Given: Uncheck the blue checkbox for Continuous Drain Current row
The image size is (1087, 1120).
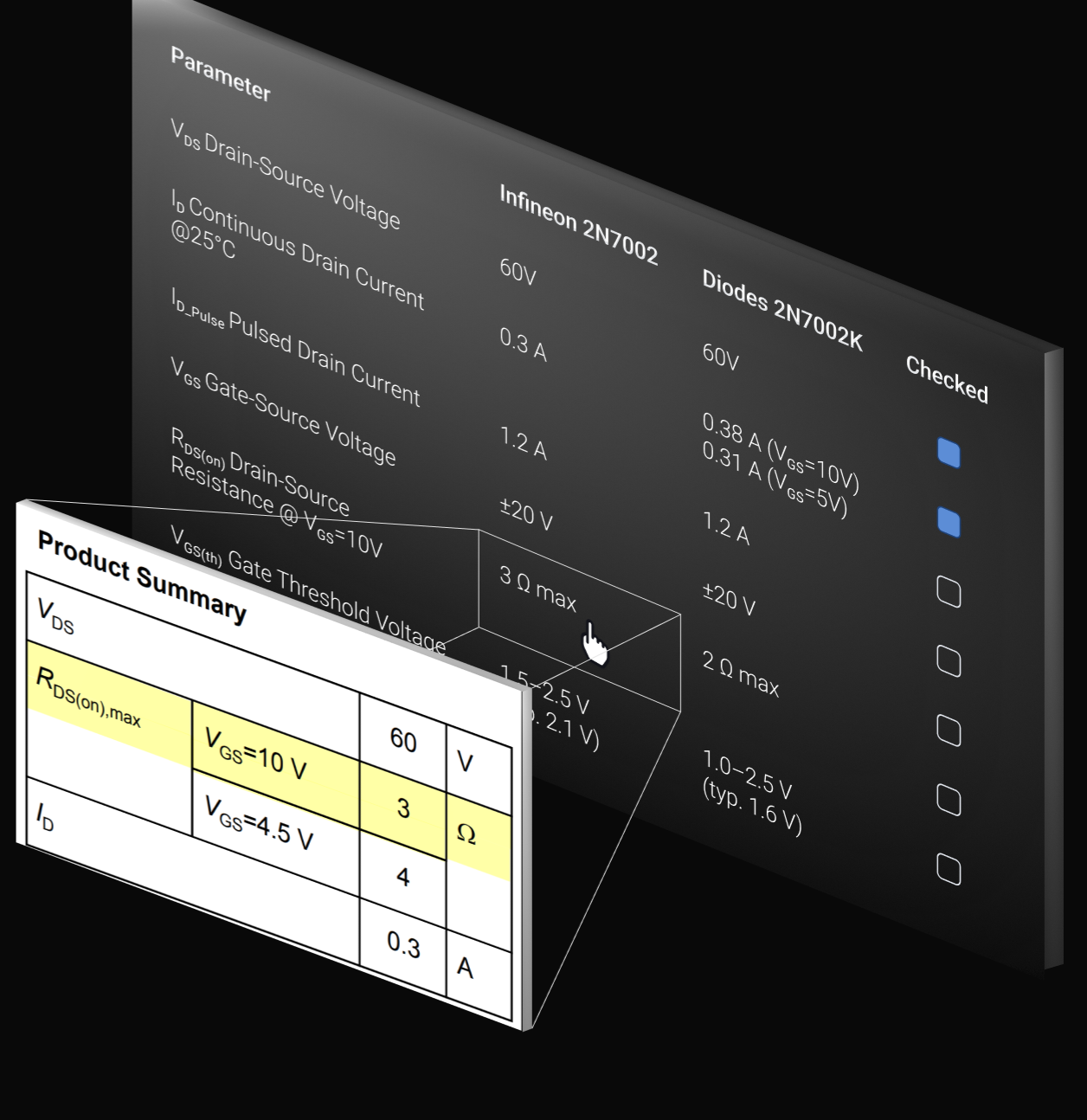Looking at the screenshot, I should coord(949,522).
